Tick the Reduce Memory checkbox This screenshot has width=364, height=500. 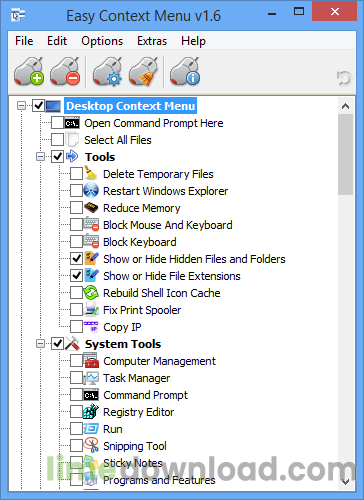[x=76, y=208]
